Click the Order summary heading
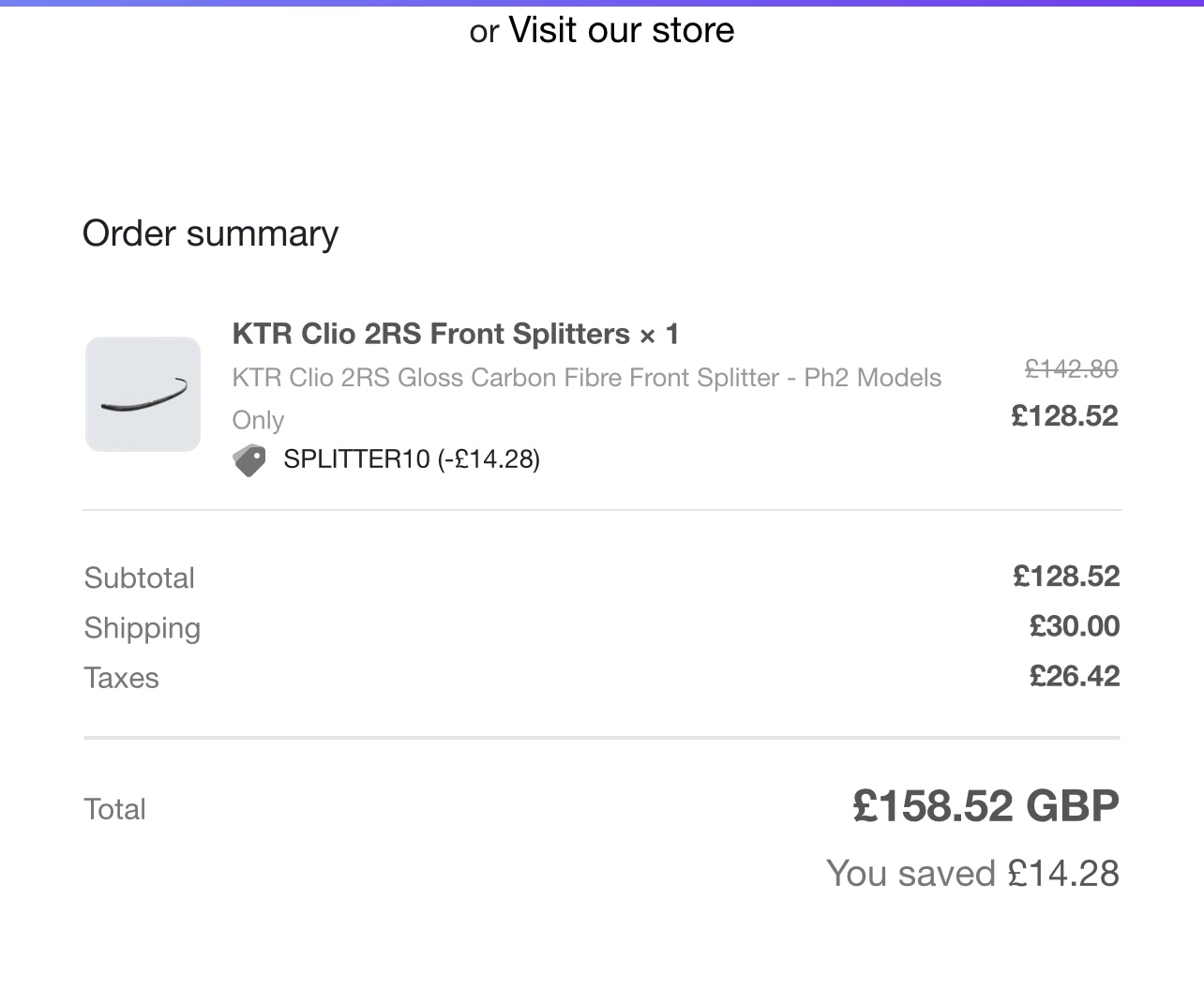Screen dimensions: 1204x1005 [211, 233]
